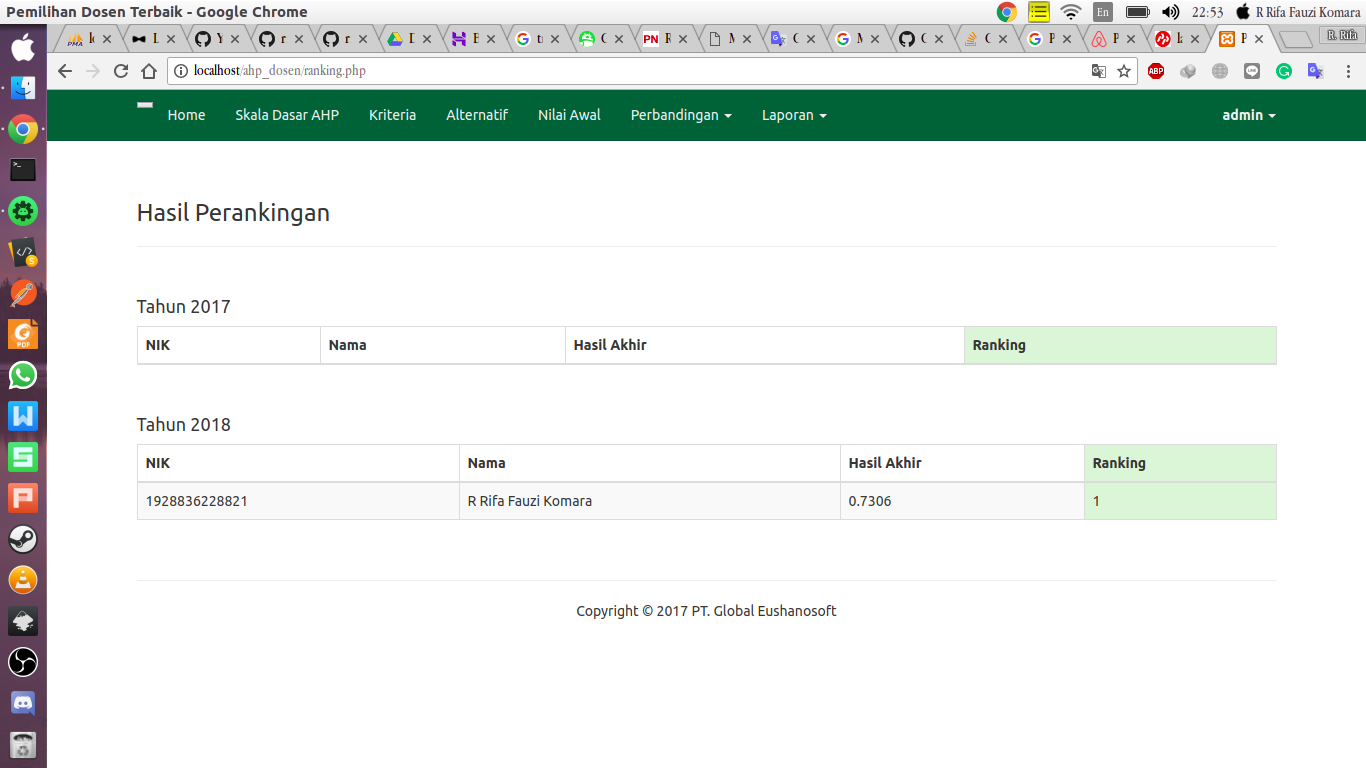Open Postman from the dock
This screenshot has height=768, width=1366.
click(x=23, y=293)
